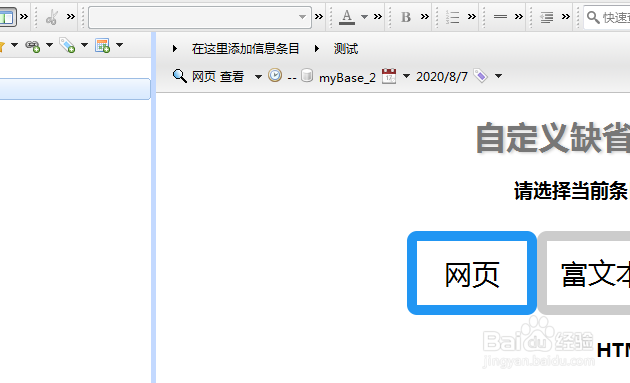630x383 pixels.
Task: Click the purple label tag icon
Action: [x=481, y=76]
